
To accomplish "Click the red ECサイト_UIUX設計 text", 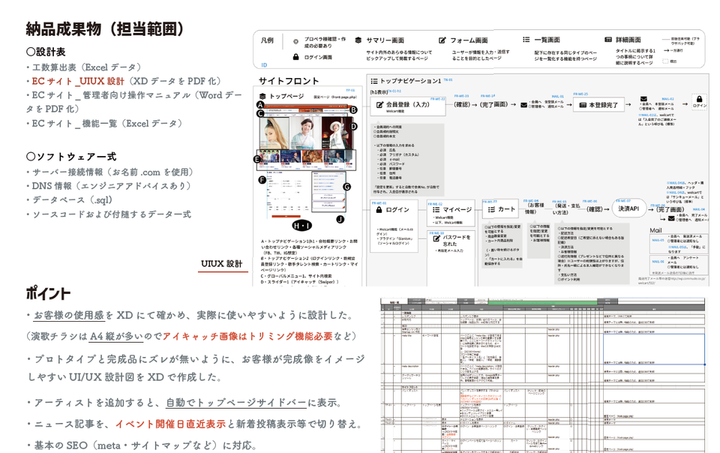I will (x=78, y=81).
